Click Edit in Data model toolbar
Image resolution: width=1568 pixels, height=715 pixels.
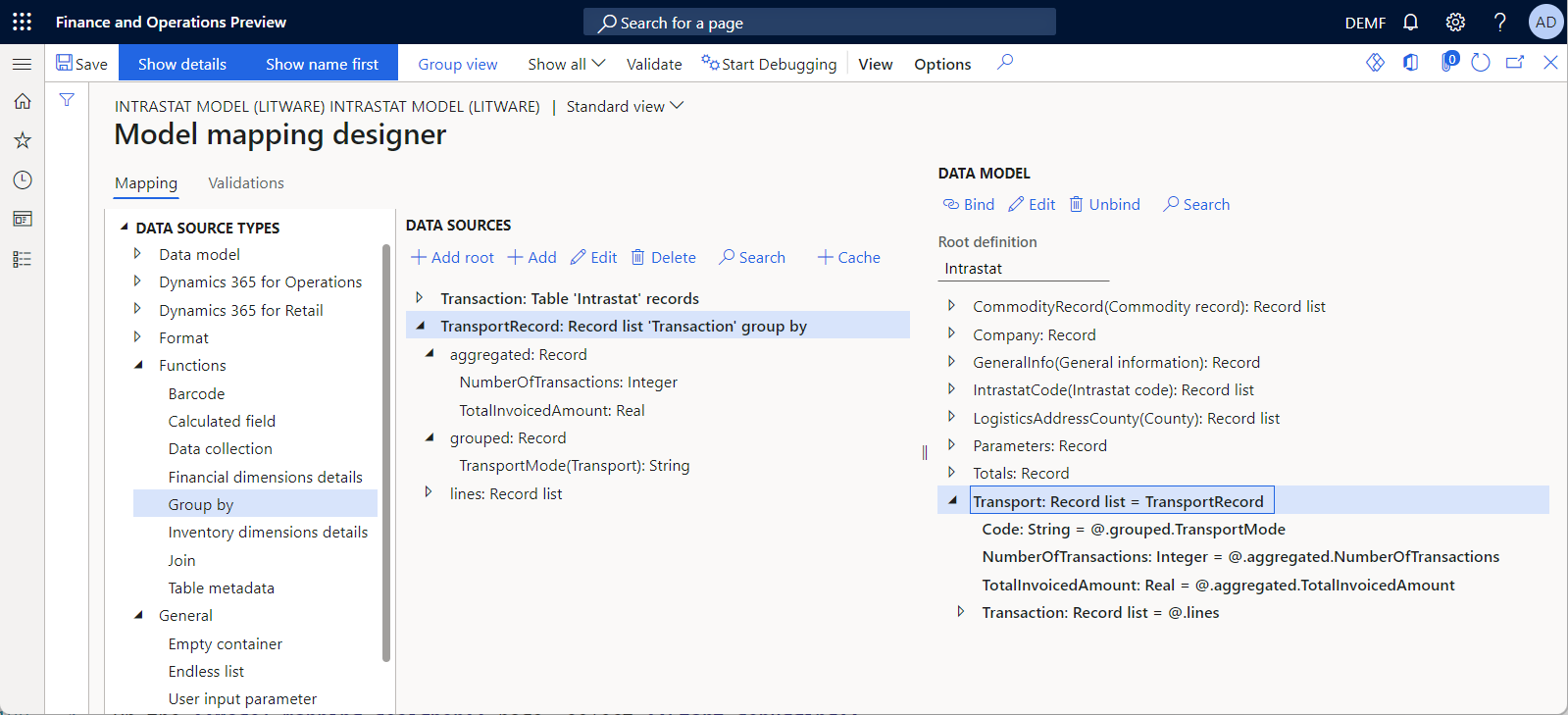click(x=1032, y=204)
